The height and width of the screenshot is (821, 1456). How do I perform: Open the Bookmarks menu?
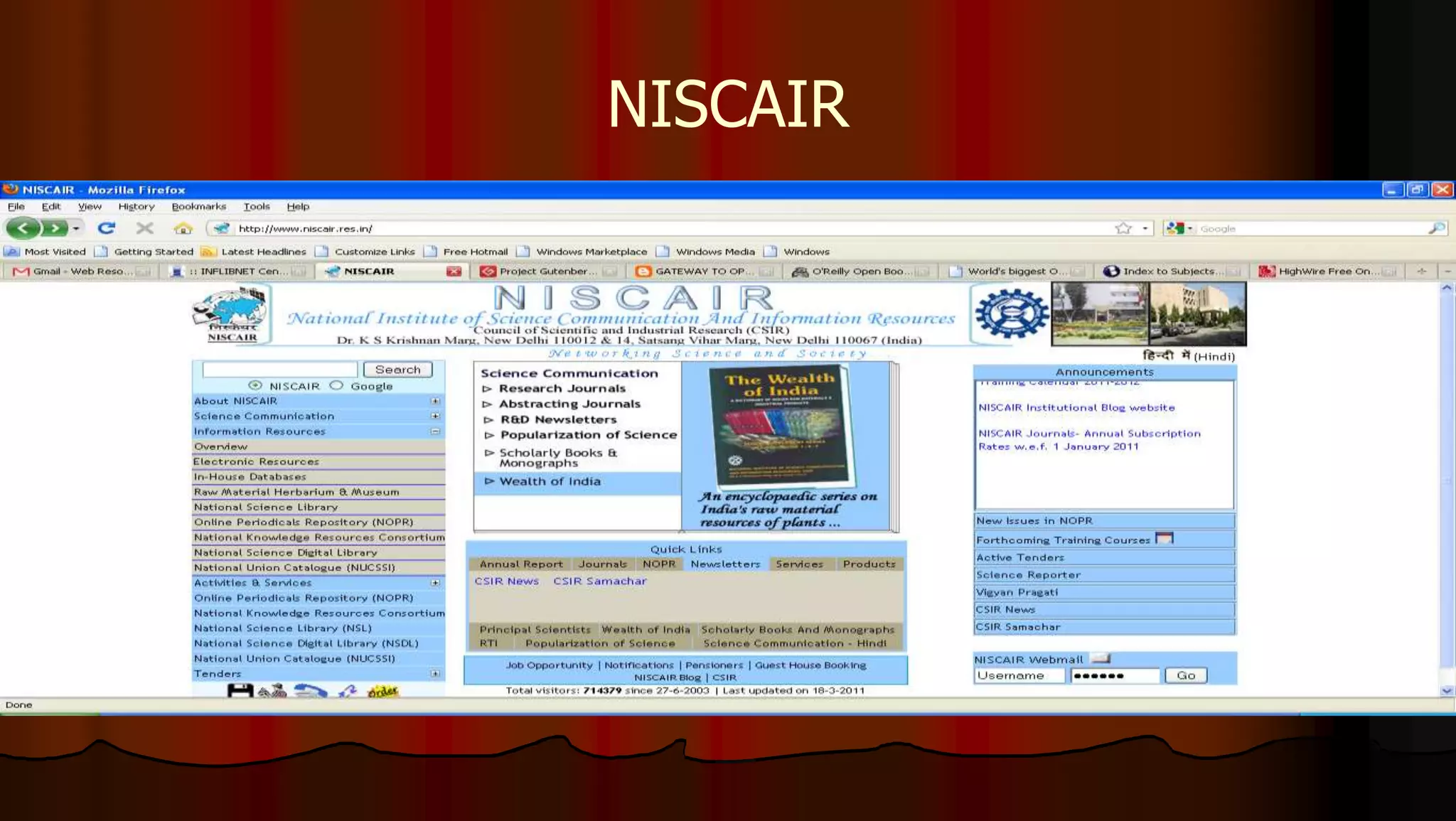coord(198,206)
